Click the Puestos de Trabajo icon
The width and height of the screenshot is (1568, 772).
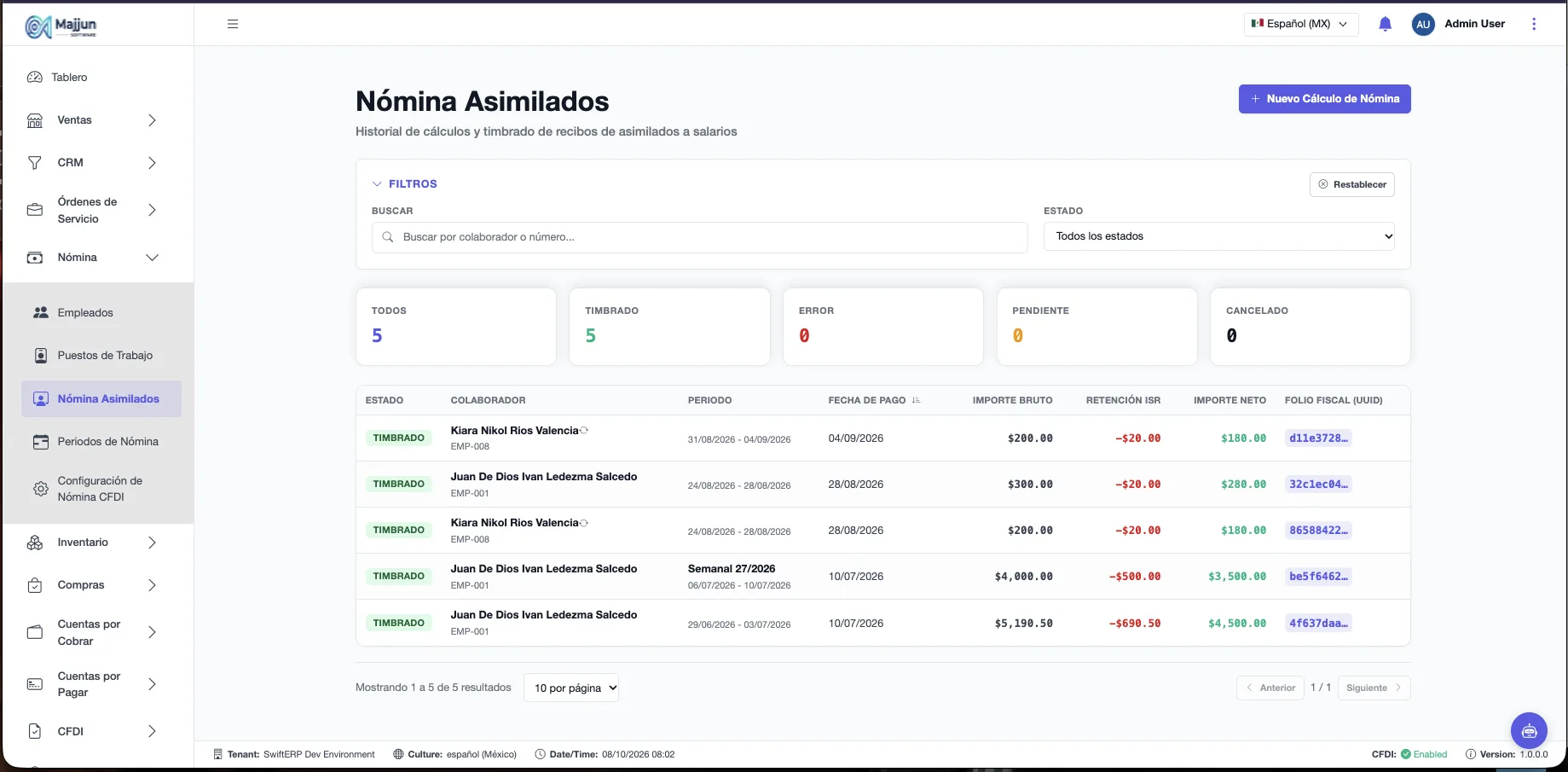40,356
